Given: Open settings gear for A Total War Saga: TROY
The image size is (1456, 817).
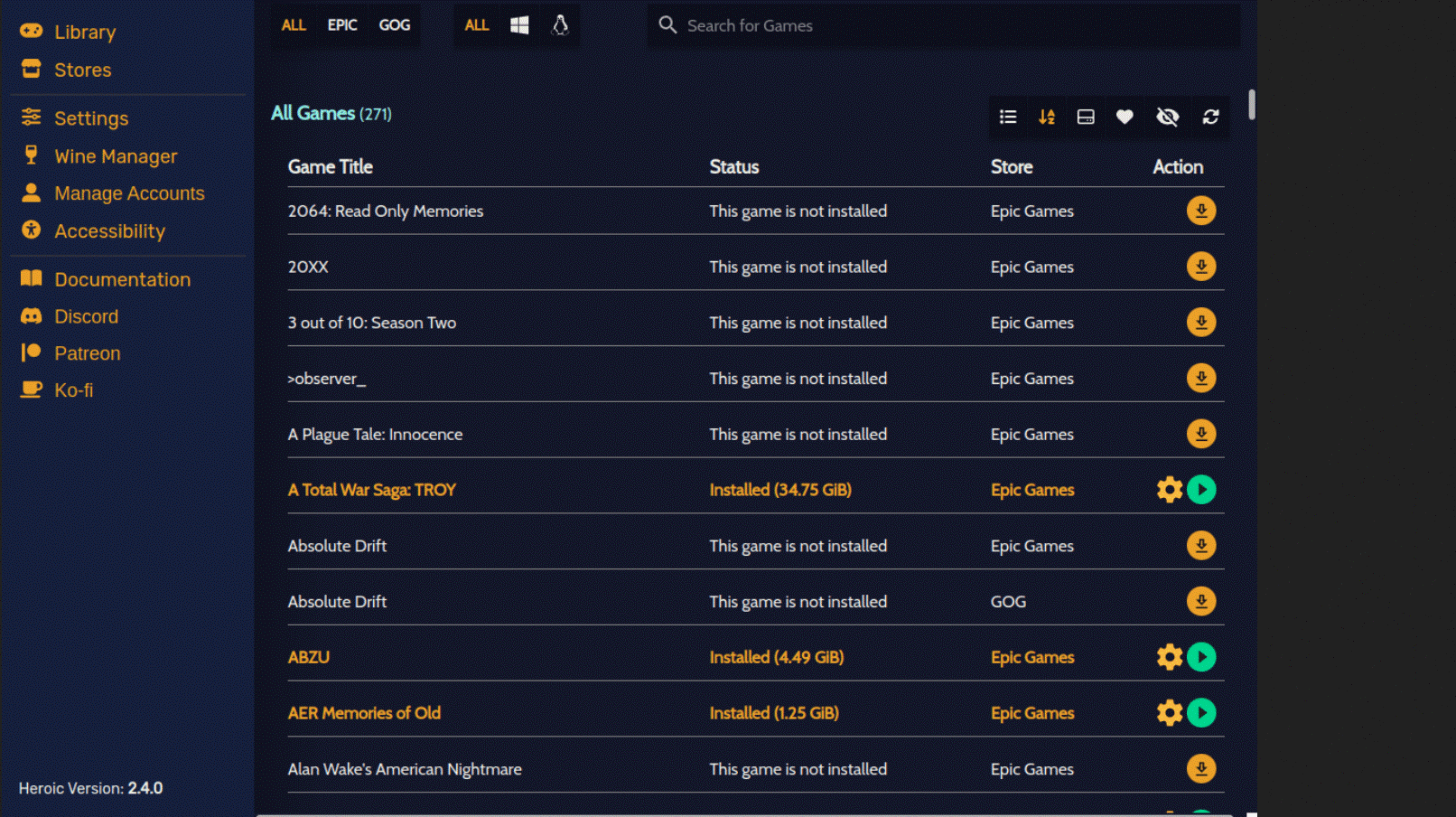Looking at the screenshot, I should (1170, 490).
